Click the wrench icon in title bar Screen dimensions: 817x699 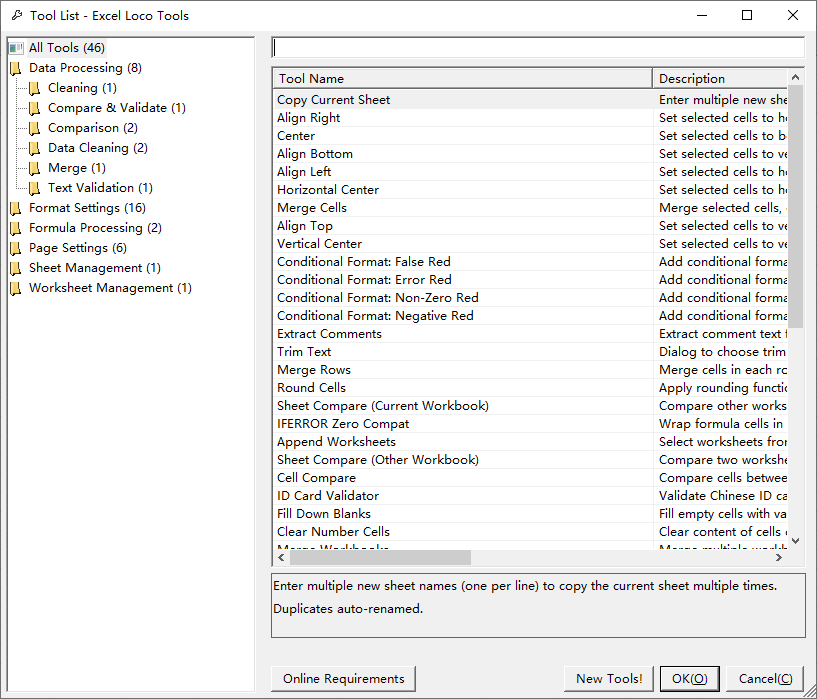coord(17,16)
